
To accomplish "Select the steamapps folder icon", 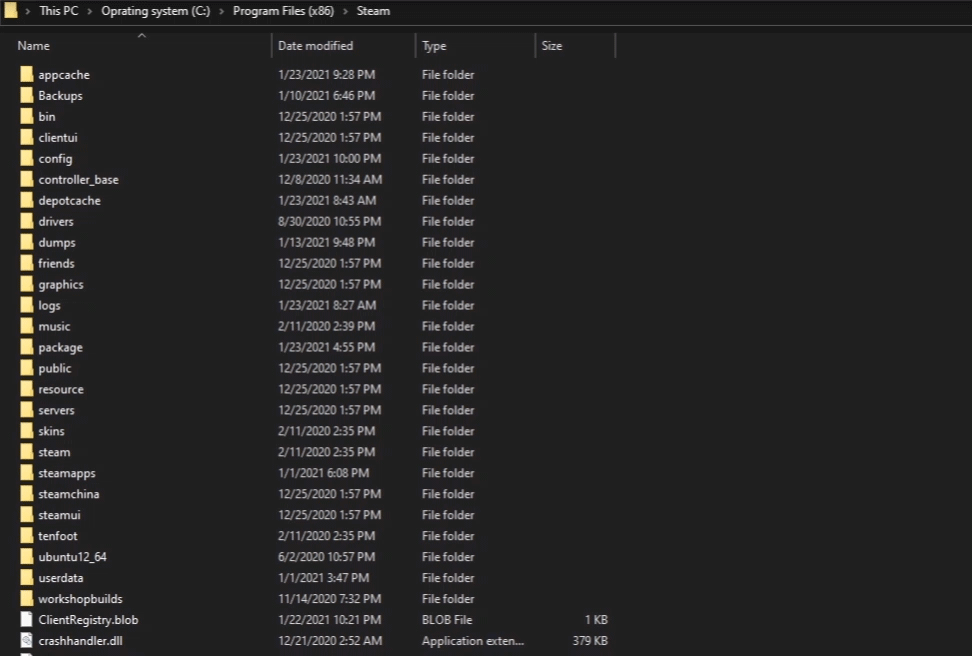I will (x=26, y=473).
